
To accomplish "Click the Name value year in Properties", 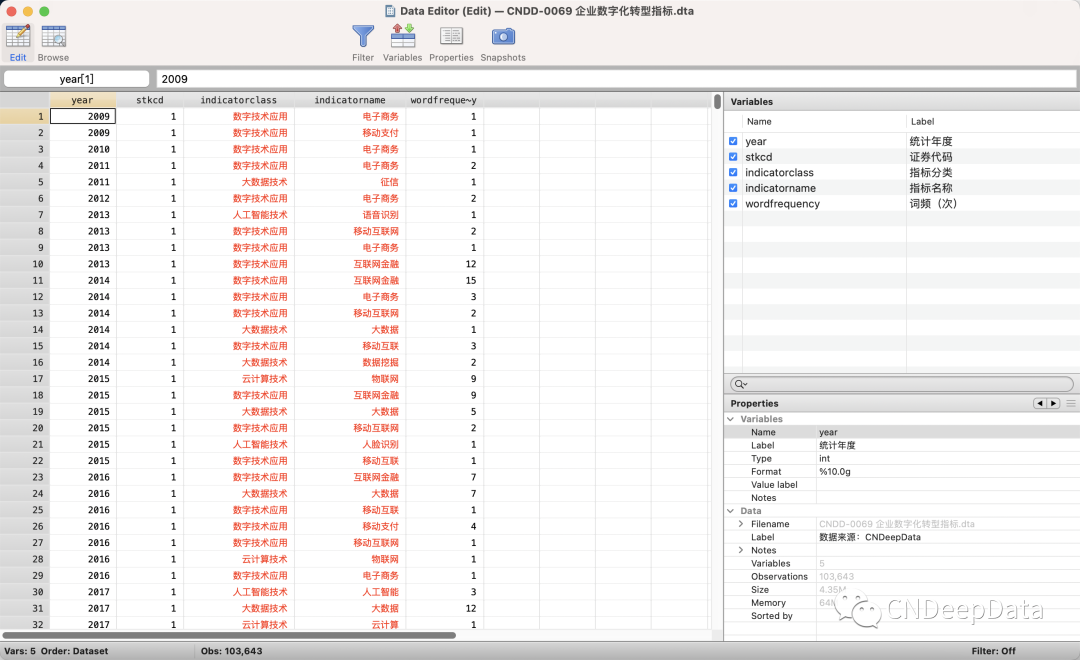I will pyautogui.click(x=828, y=432).
